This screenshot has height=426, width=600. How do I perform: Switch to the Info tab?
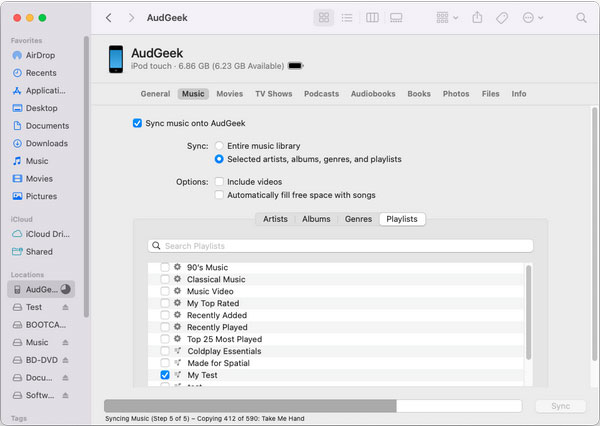click(519, 94)
